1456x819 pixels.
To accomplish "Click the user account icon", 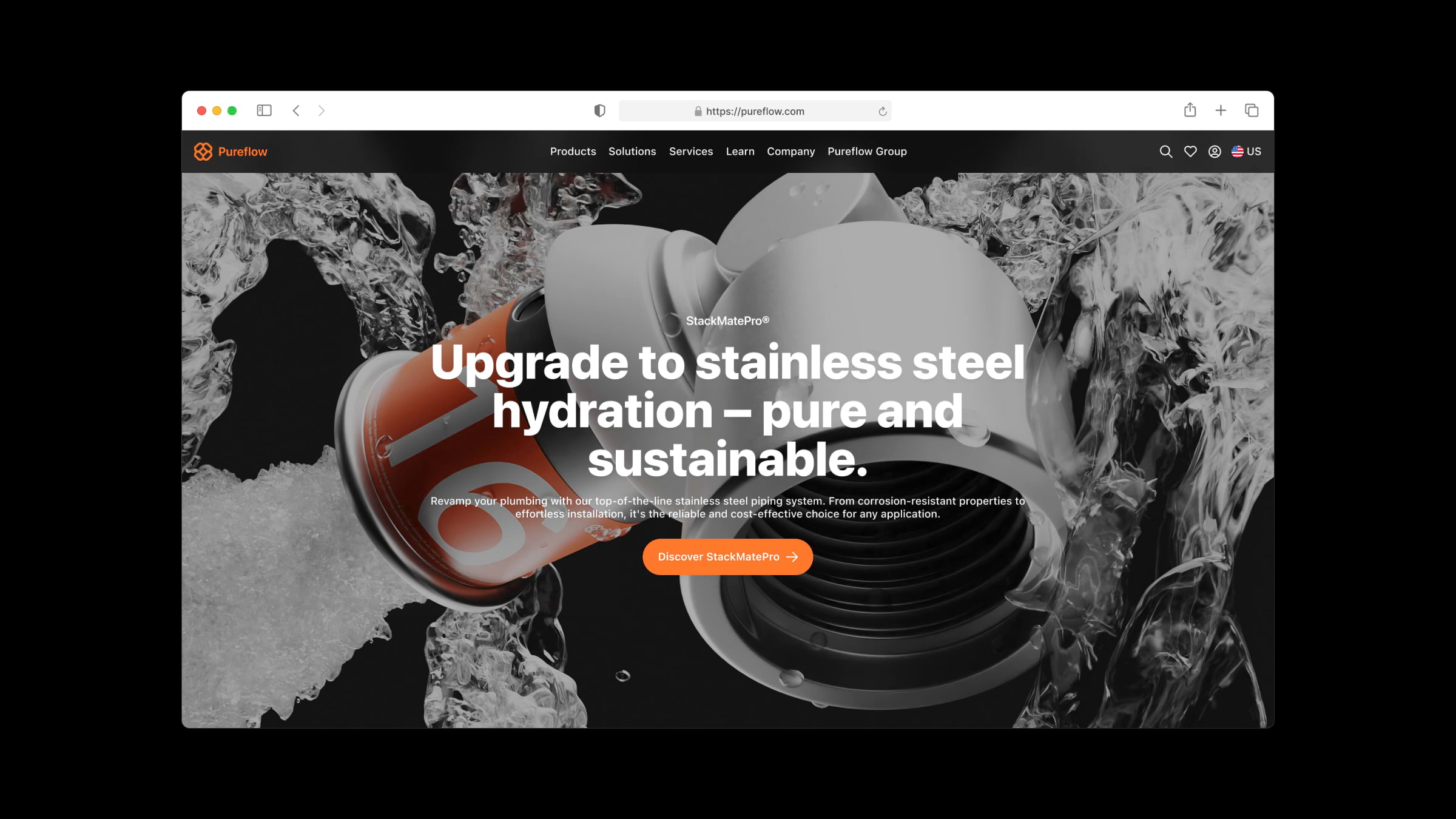I will (1214, 151).
